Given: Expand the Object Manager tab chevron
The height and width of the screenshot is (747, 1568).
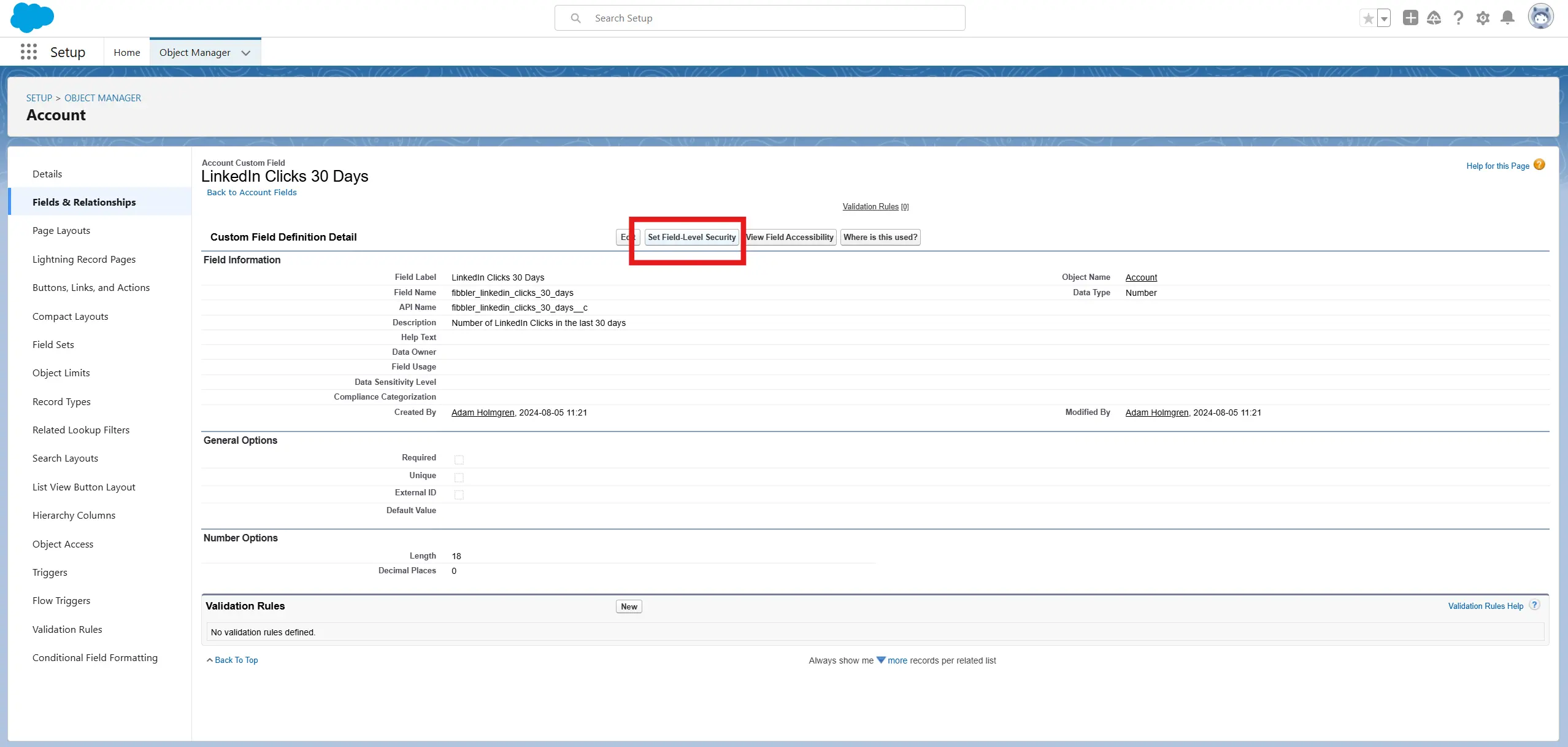Looking at the screenshot, I should (x=246, y=53).
